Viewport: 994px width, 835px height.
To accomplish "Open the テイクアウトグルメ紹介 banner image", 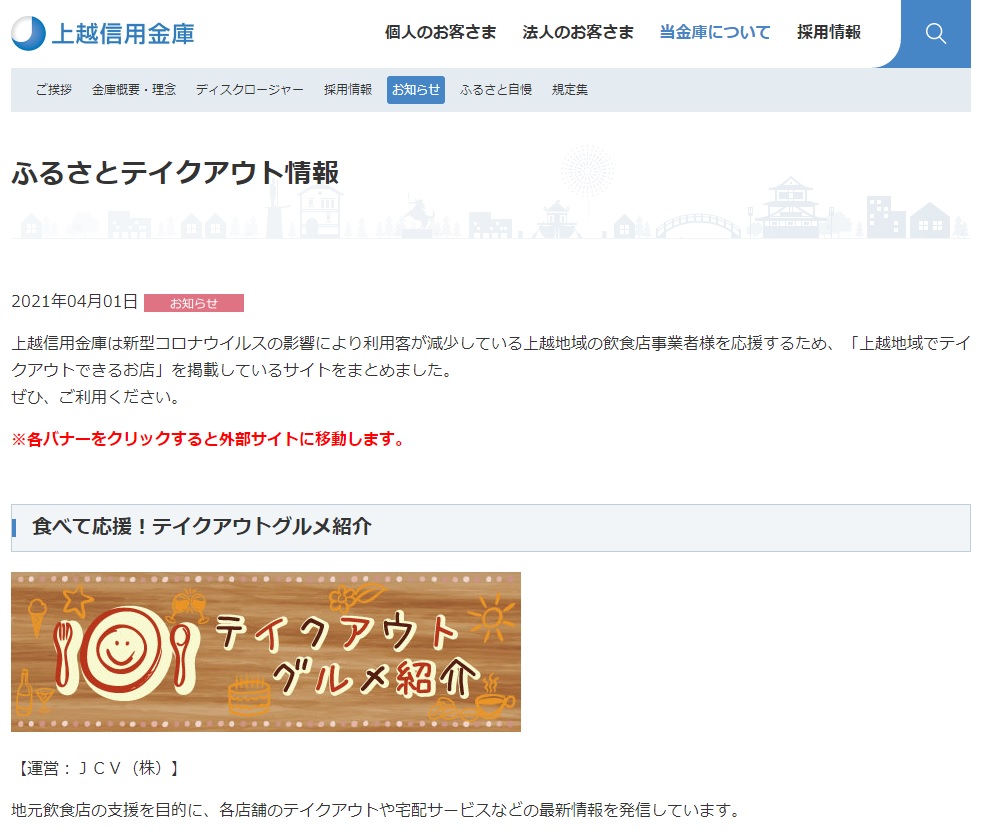I will pyautogui.click(x=266, y=652).
